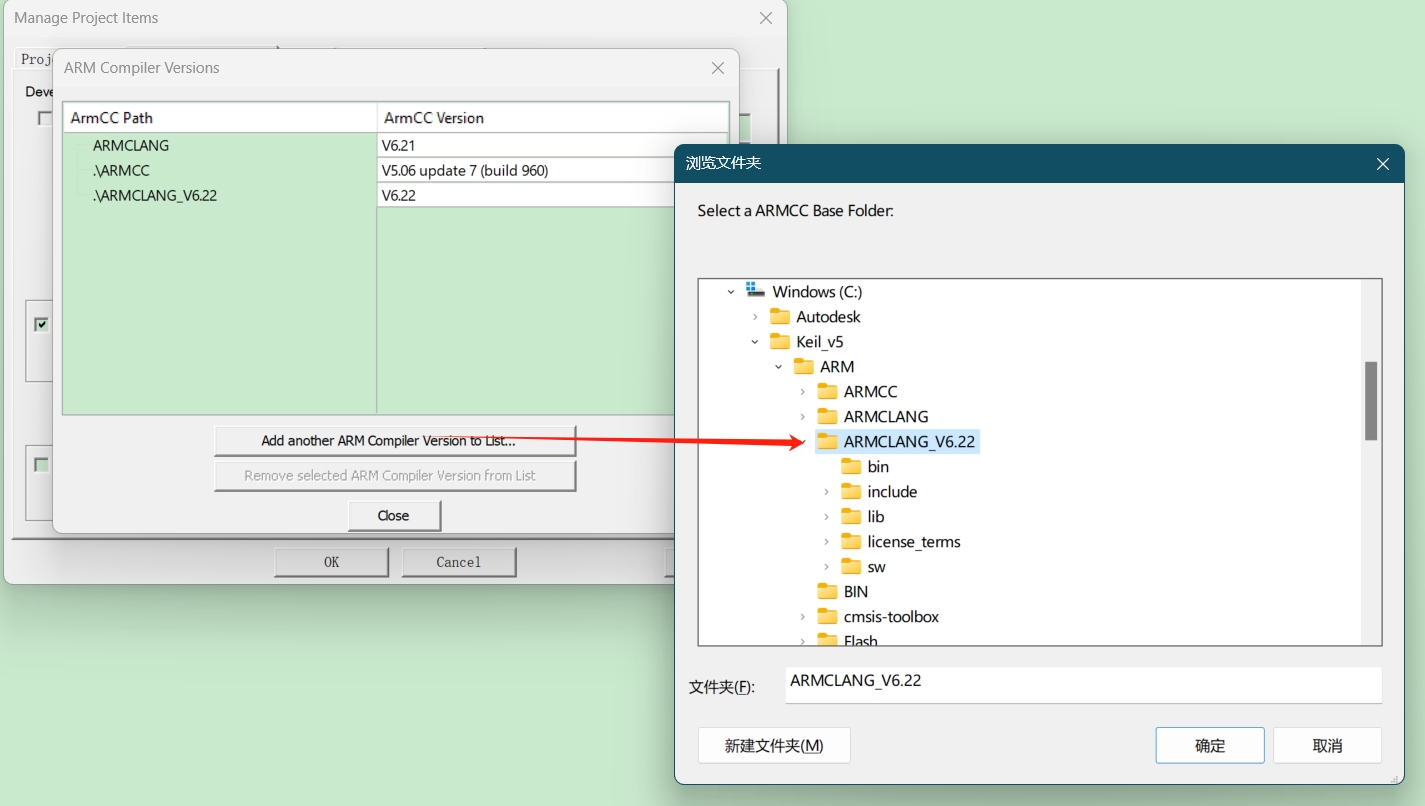This screenshot has height=806, width=1425.
Task: Close the 浏览文件夹 dialog
Action: coord(1382,164)
